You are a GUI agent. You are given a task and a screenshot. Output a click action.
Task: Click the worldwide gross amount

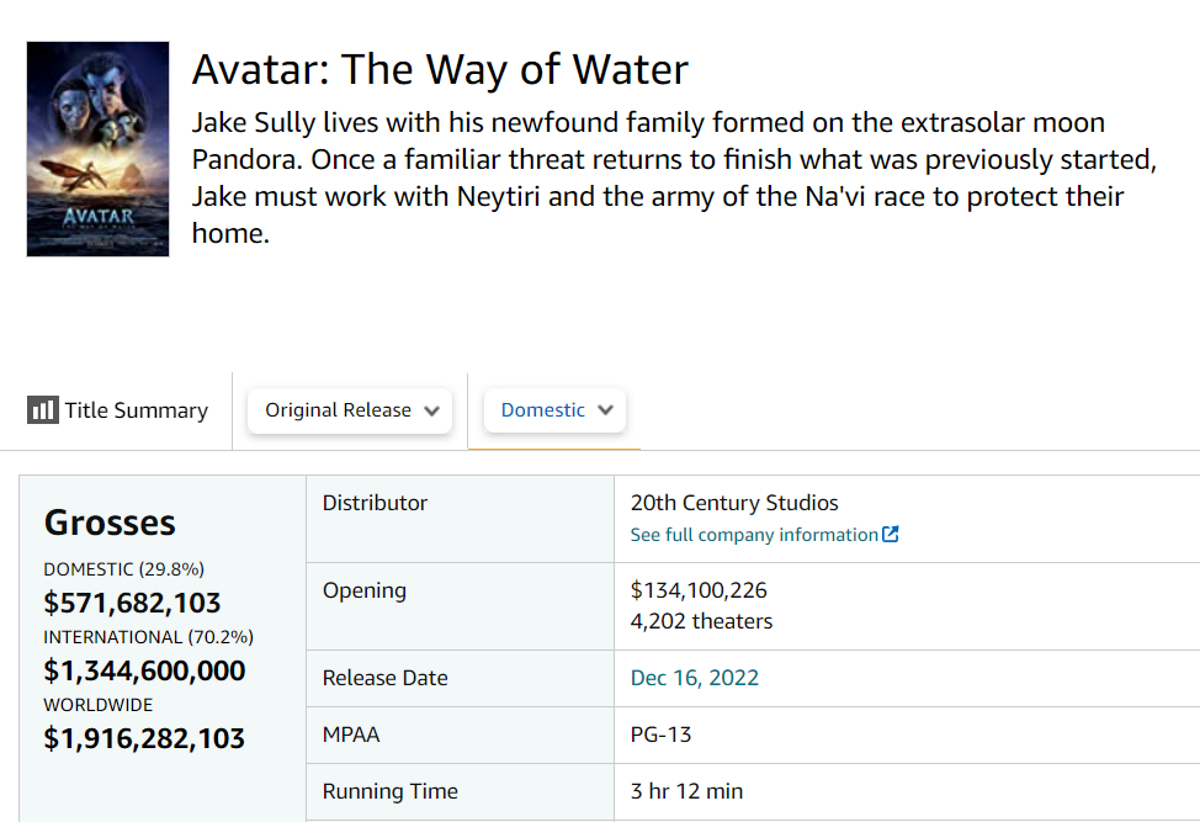[144, 738]
